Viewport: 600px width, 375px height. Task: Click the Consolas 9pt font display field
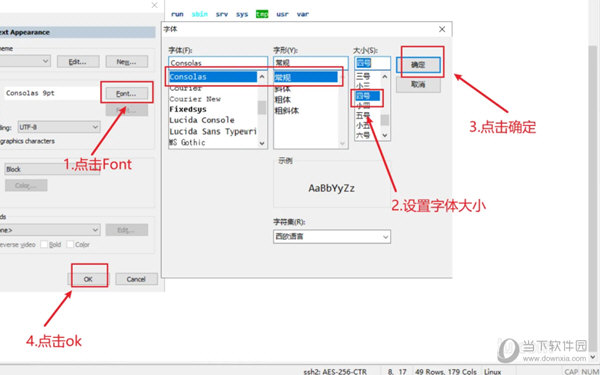(x=52, y=93)
